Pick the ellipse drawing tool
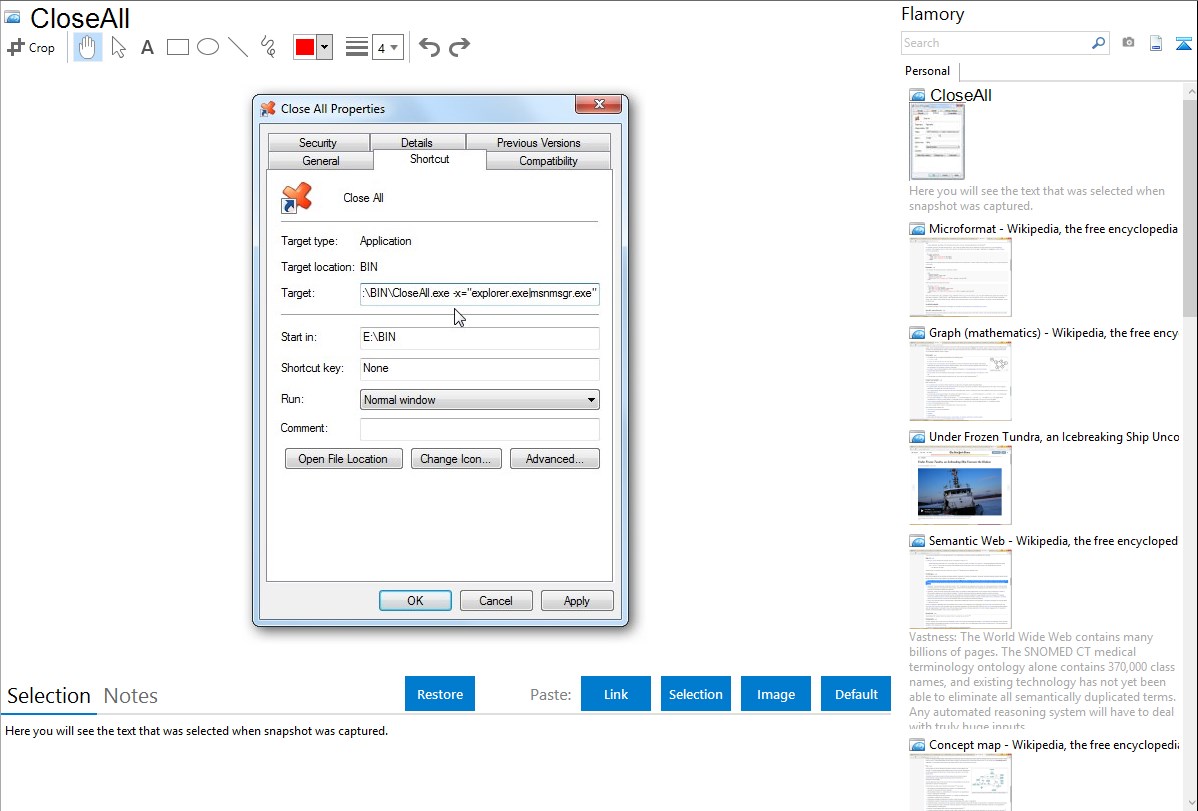This screenshot has width=1198, height=811. (x=208, y=47)
